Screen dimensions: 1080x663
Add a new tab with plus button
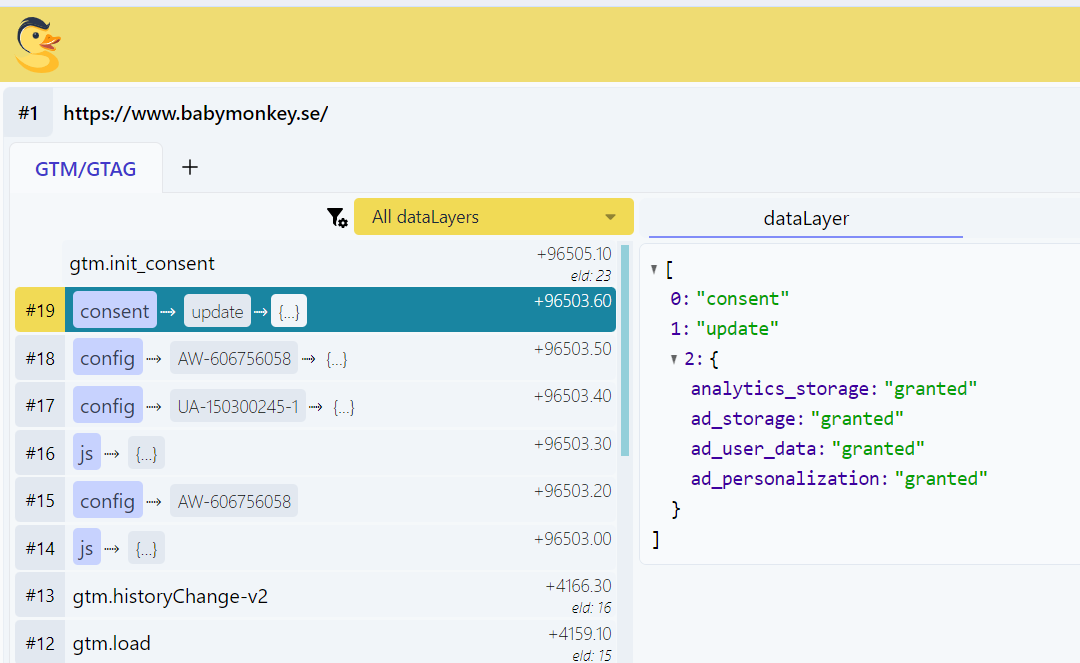[x=189, y=167]
